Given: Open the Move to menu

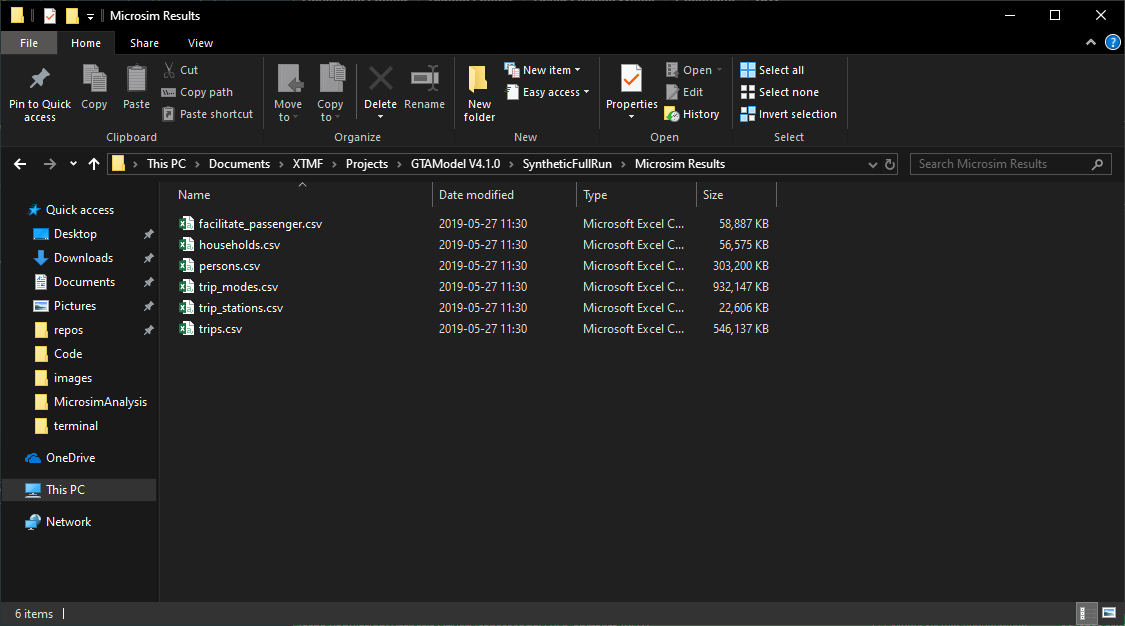Looking at the screenshot, I should coord(288,93).
